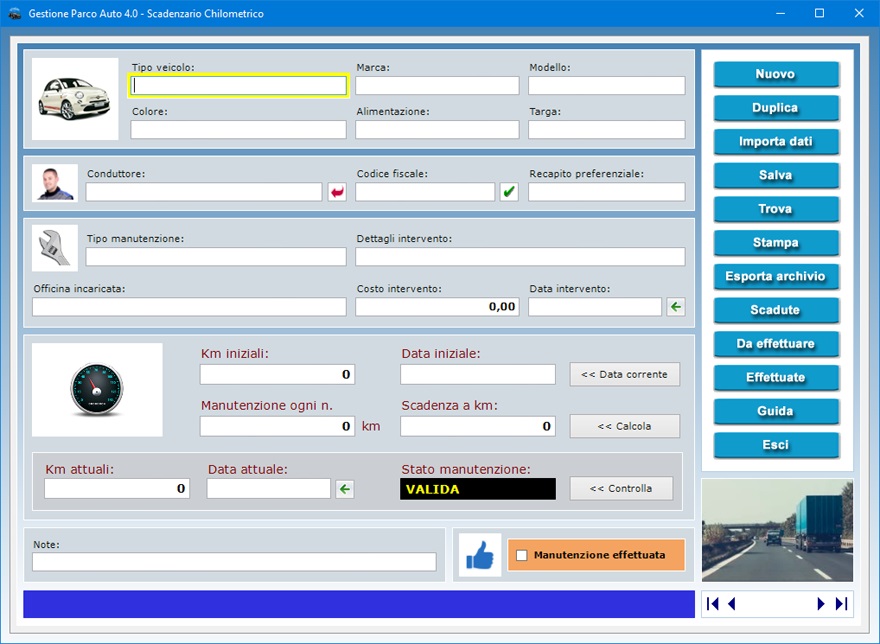
Task: Click the blue status bar
Action: point(359,604)
